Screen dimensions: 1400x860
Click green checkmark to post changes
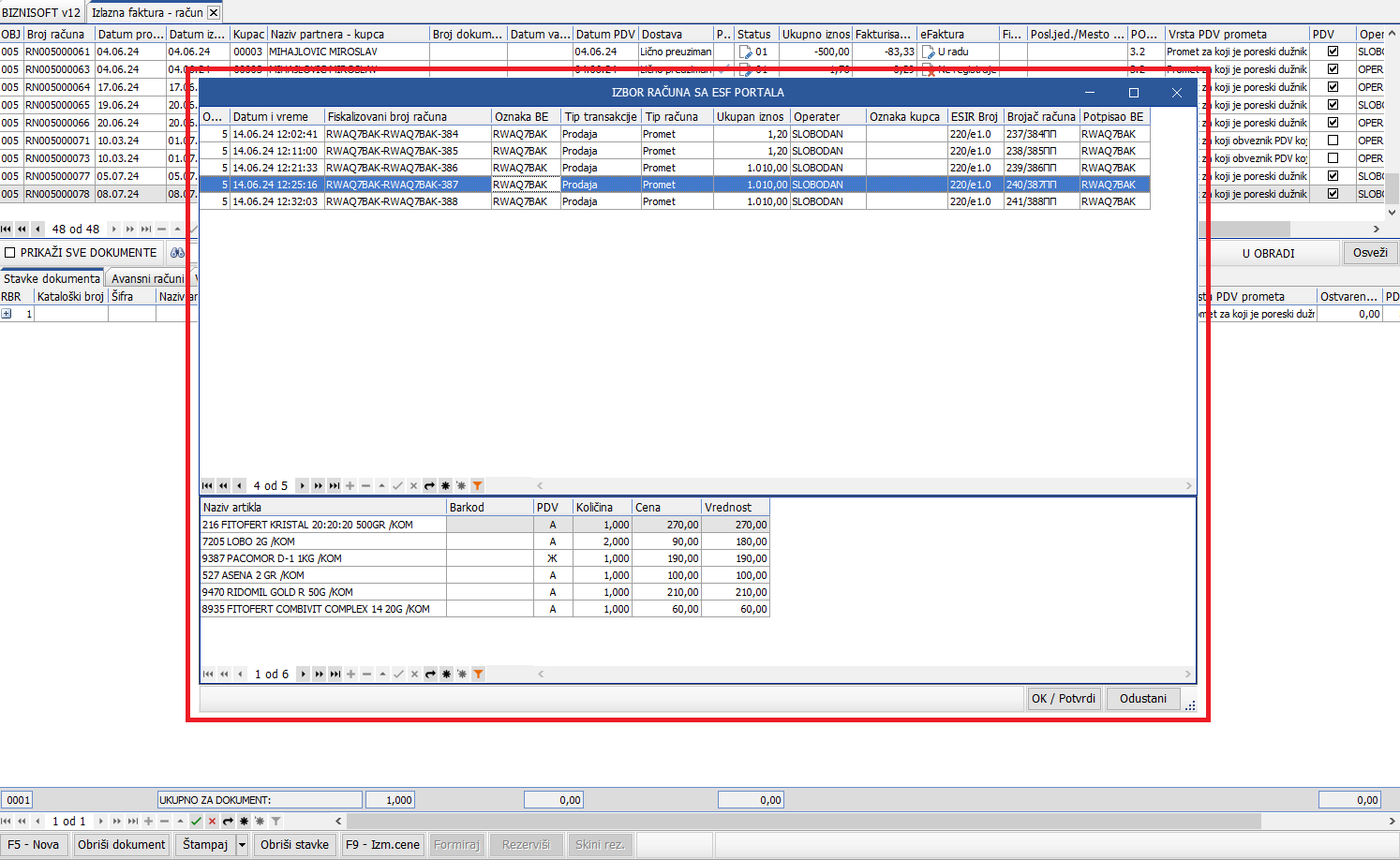click(196, 821)
